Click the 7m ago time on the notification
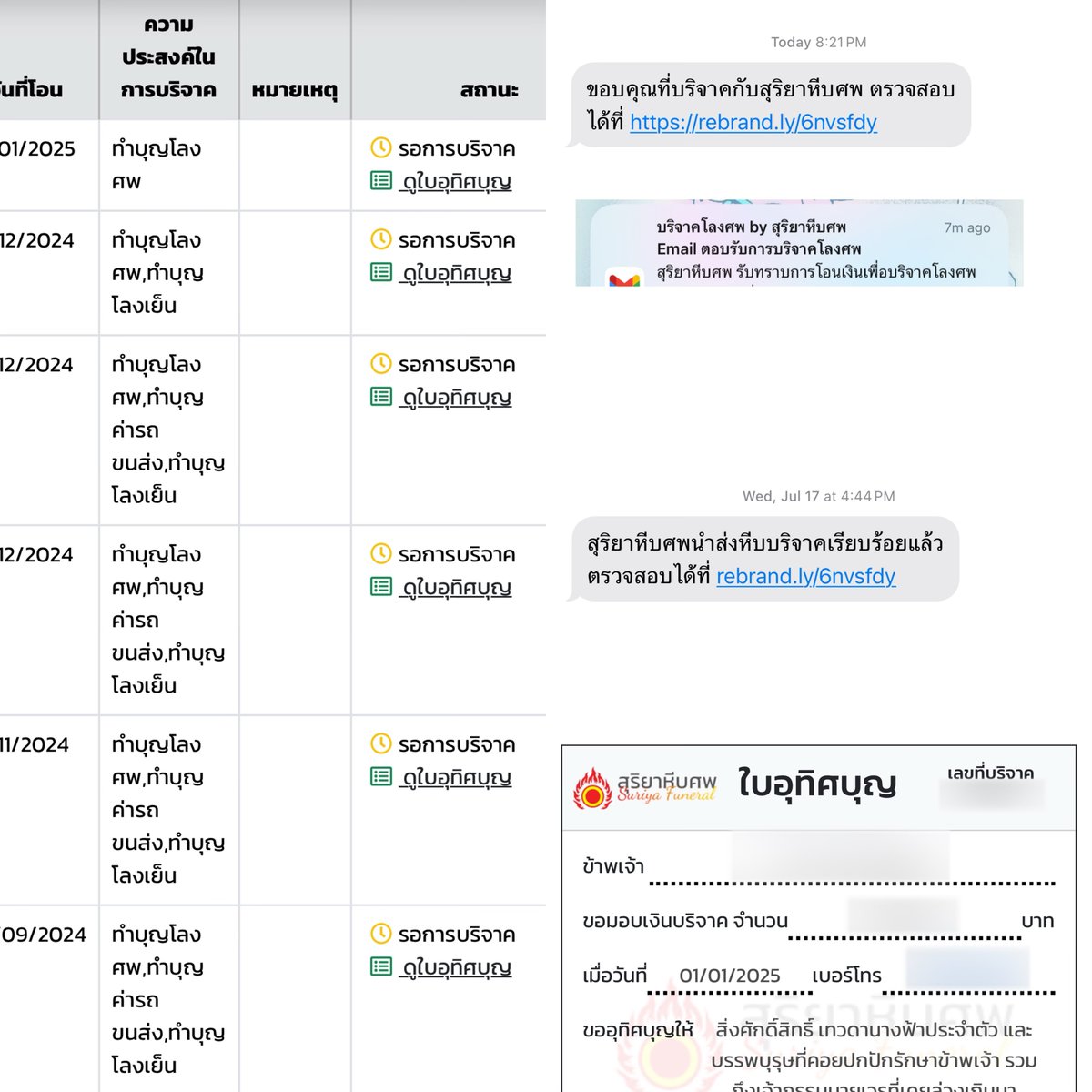Image resolution: width=1092 pixels, height=1092 pixels. tap(967, 227)
